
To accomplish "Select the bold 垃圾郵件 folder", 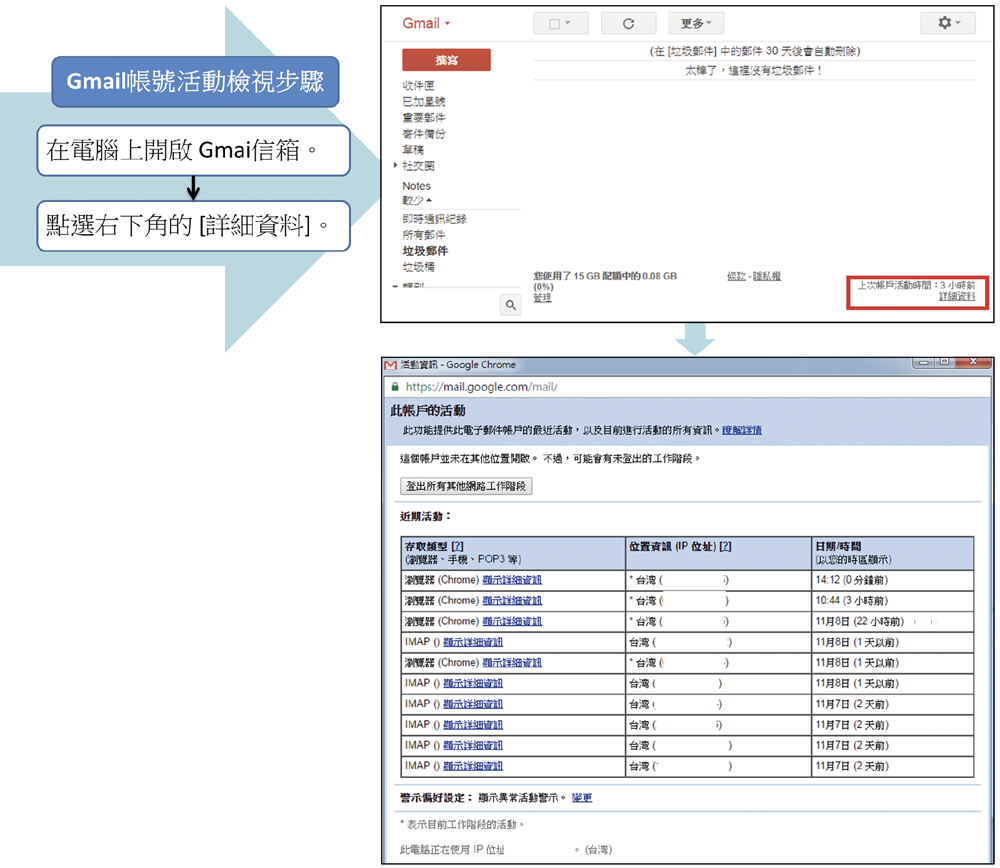I will pyautogui.click(x=425, y=251).
